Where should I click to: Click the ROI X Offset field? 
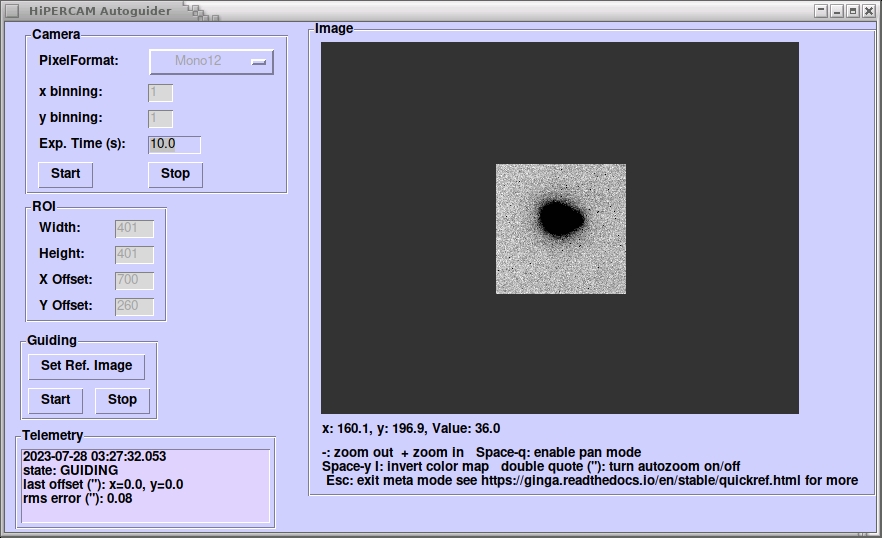(x=134, y=280)
